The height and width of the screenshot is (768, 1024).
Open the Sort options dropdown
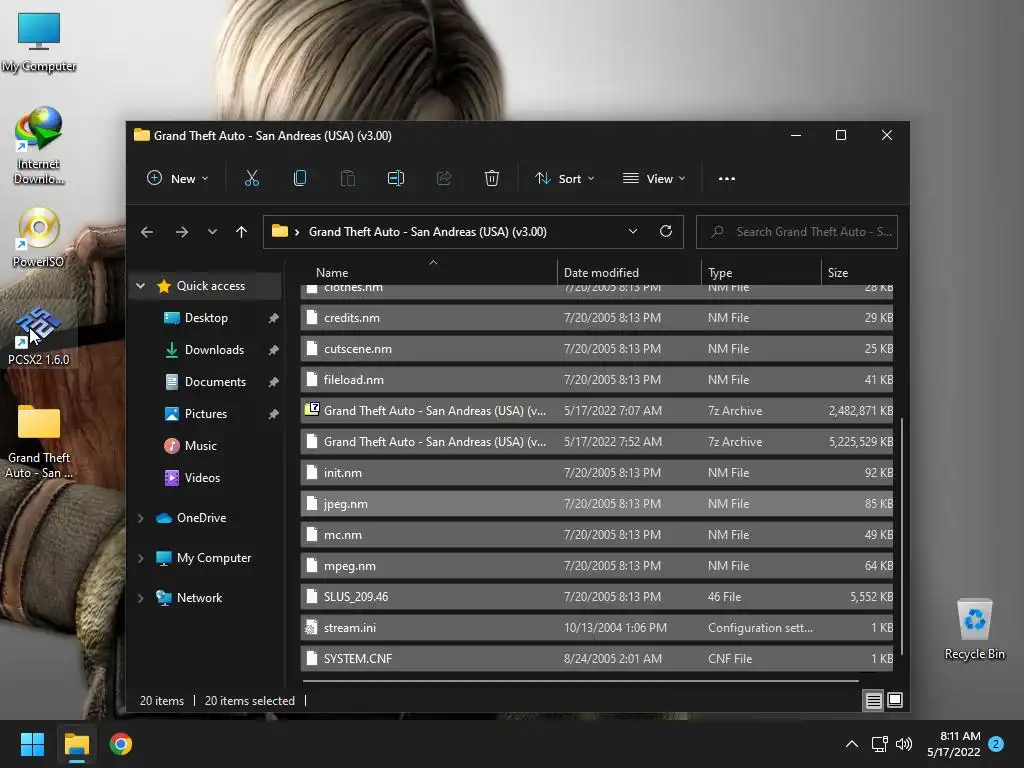564,178
